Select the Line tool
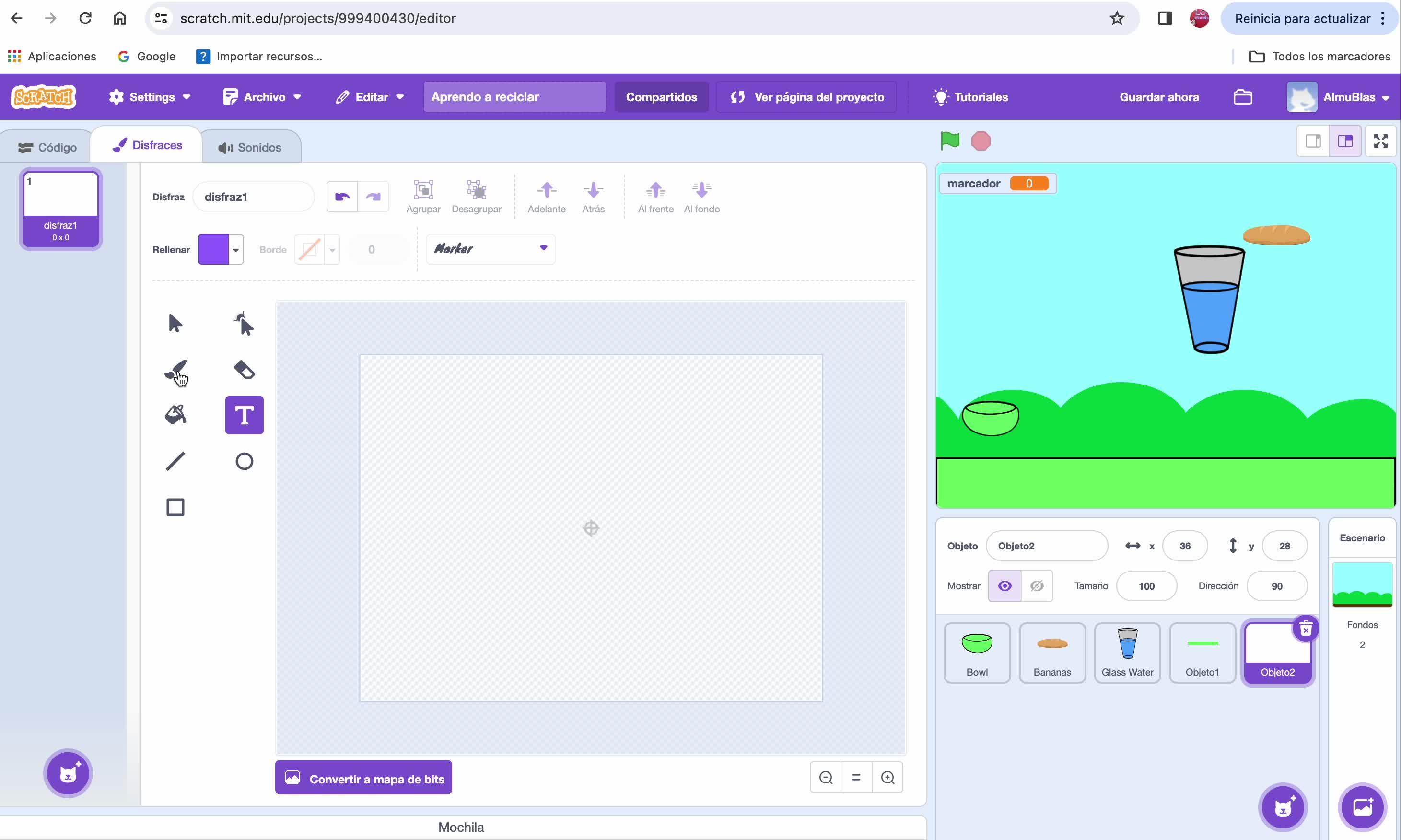The width and height of the screenshot is (1401, 840). (x=175, y=461)
